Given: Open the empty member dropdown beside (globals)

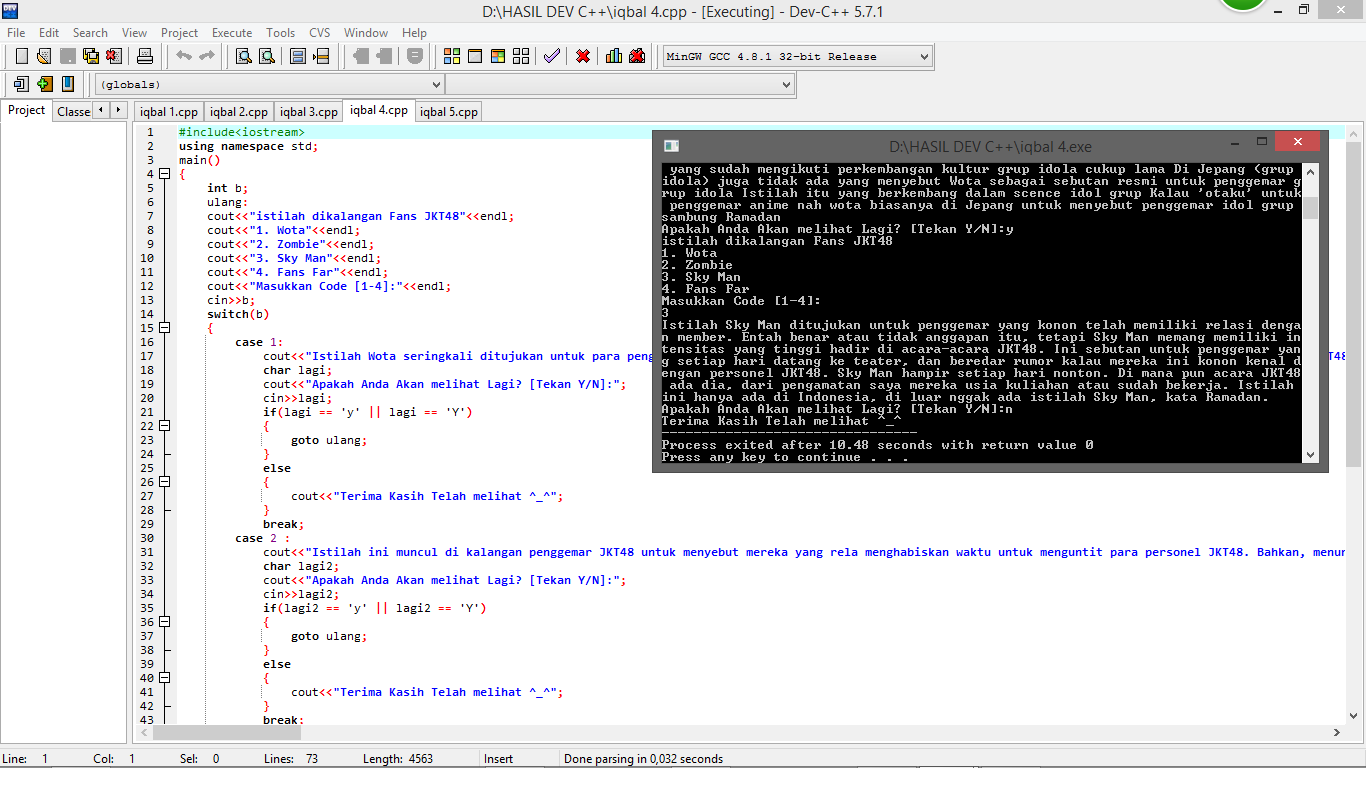Looking at the screenshot, I should 620,85.
